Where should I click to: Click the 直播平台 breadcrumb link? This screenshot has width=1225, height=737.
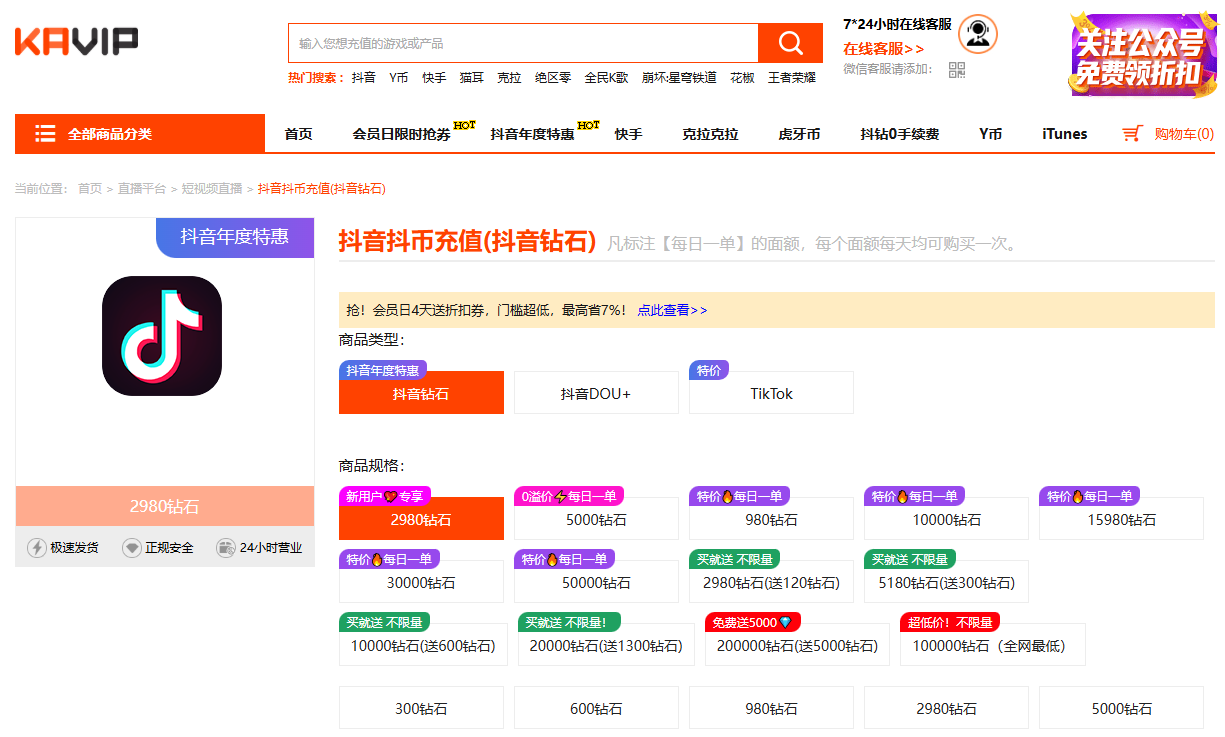click(141, 188)
